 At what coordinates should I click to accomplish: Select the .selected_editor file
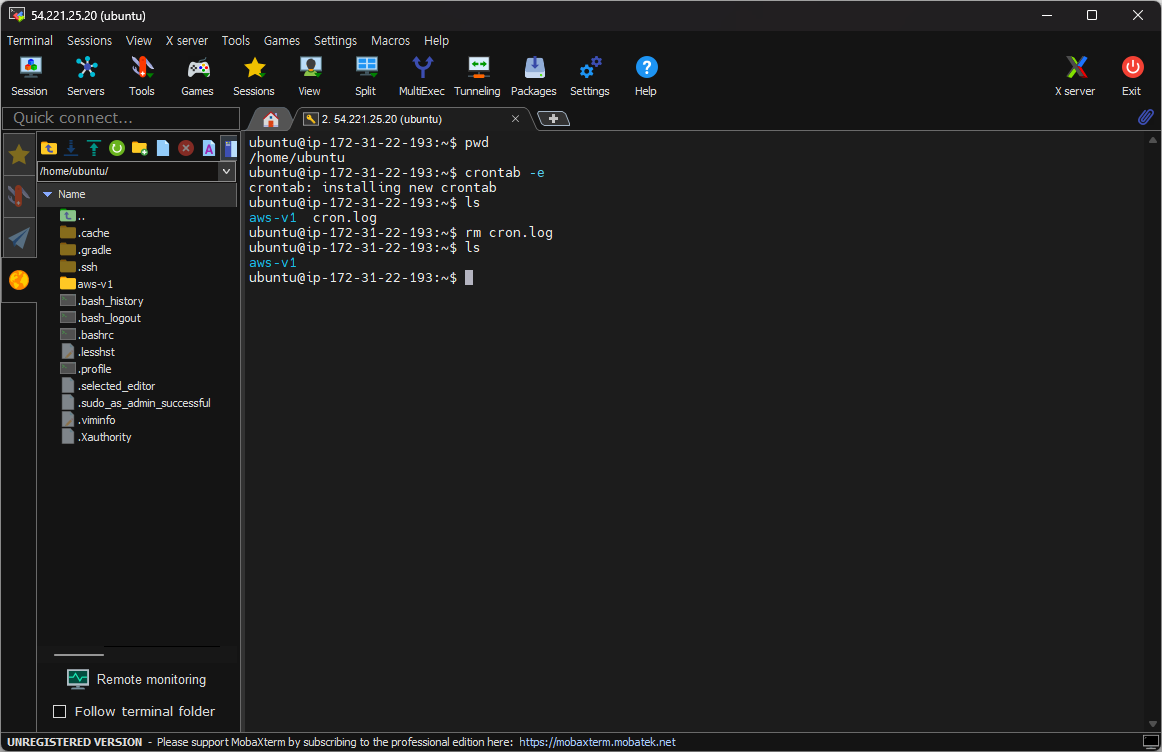tap(108, 386)
